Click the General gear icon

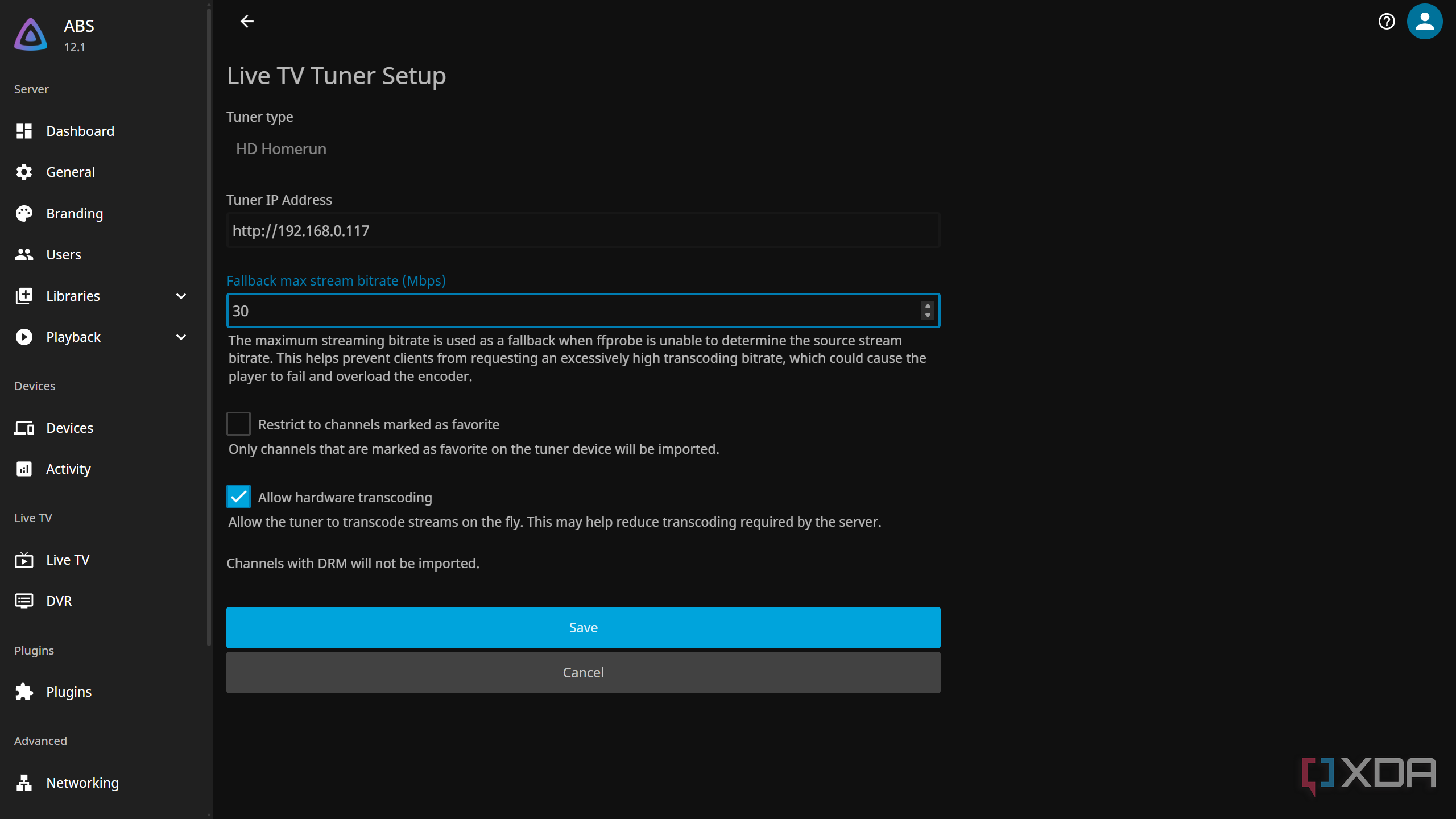click(24, 172)
